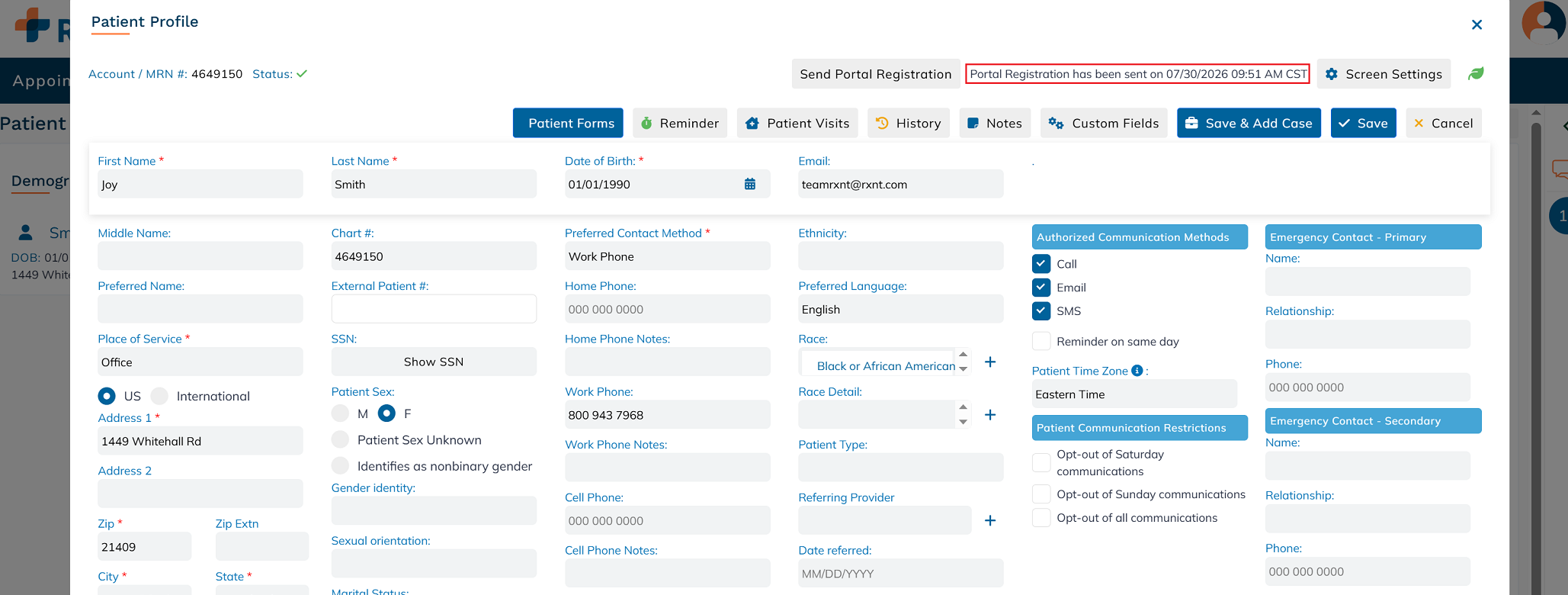Screen dimensions: 1568x595
Task: Open the Place of Service dropdown
Action: [200, 362]
